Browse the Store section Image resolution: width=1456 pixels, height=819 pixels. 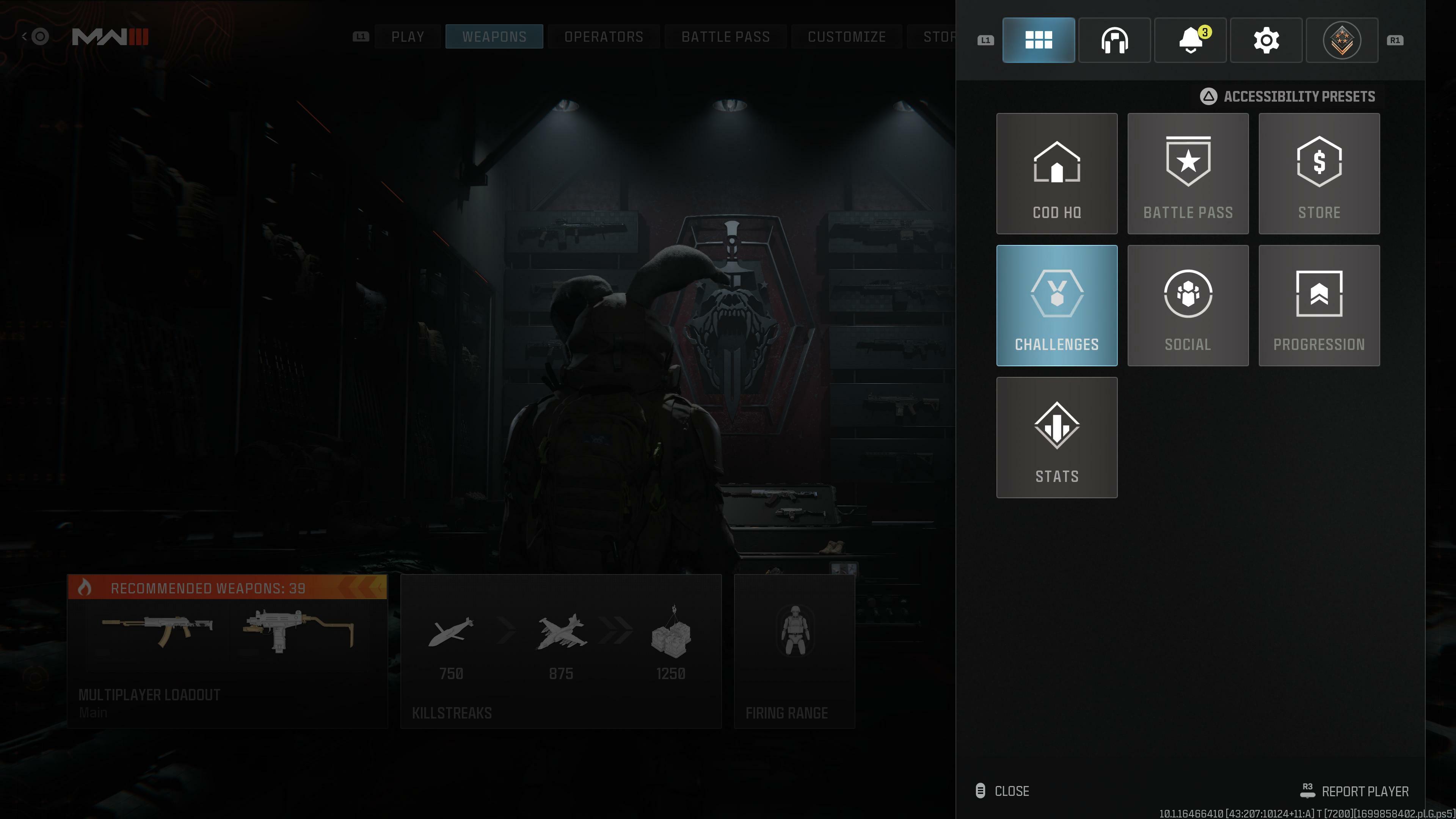1319,173
